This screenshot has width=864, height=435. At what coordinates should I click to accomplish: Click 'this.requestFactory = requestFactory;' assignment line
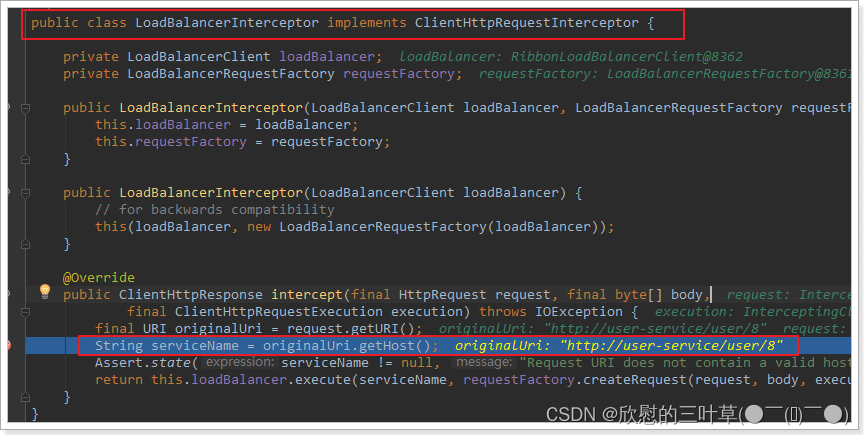click(242, 142)
